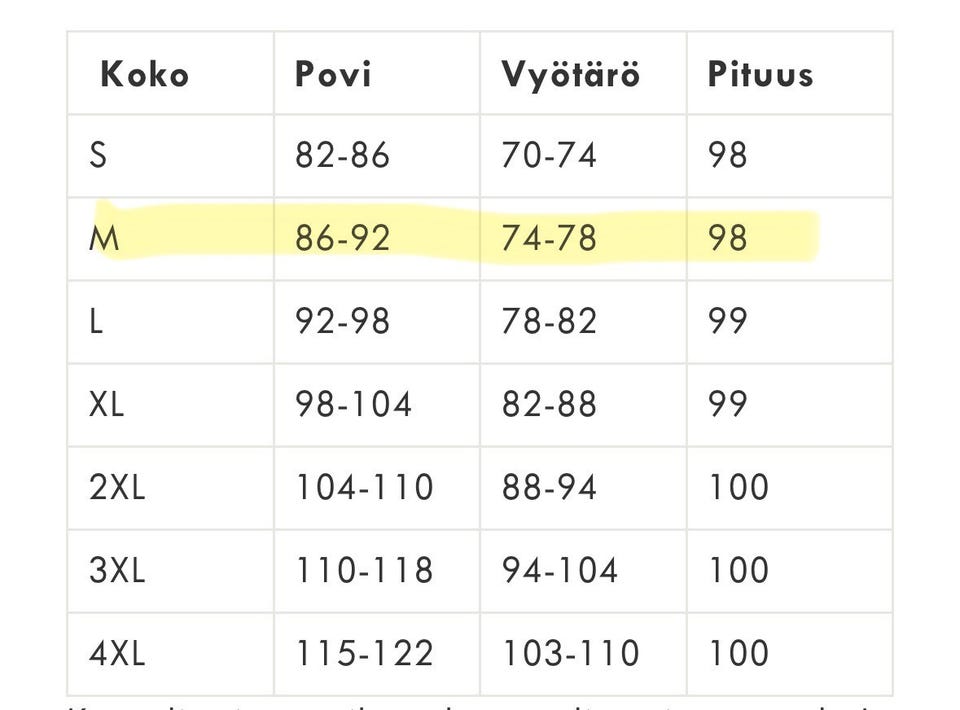Click the 98-104 bust measurement
The height and width of the screenshot is (710, 960).
(353, 404)
